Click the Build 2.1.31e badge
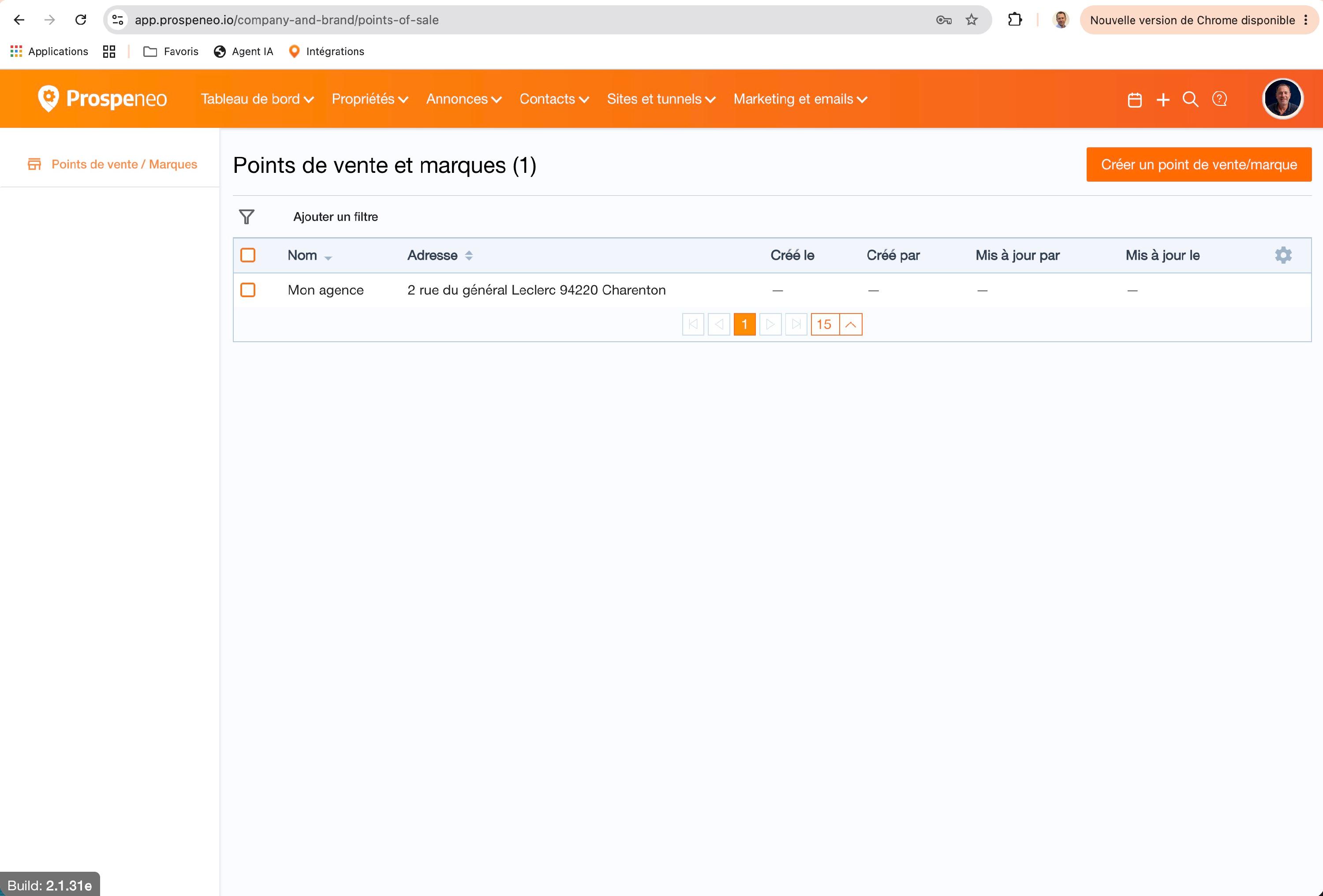Image resolution: width=1323 pixels, height=896 pixels. 50,885
